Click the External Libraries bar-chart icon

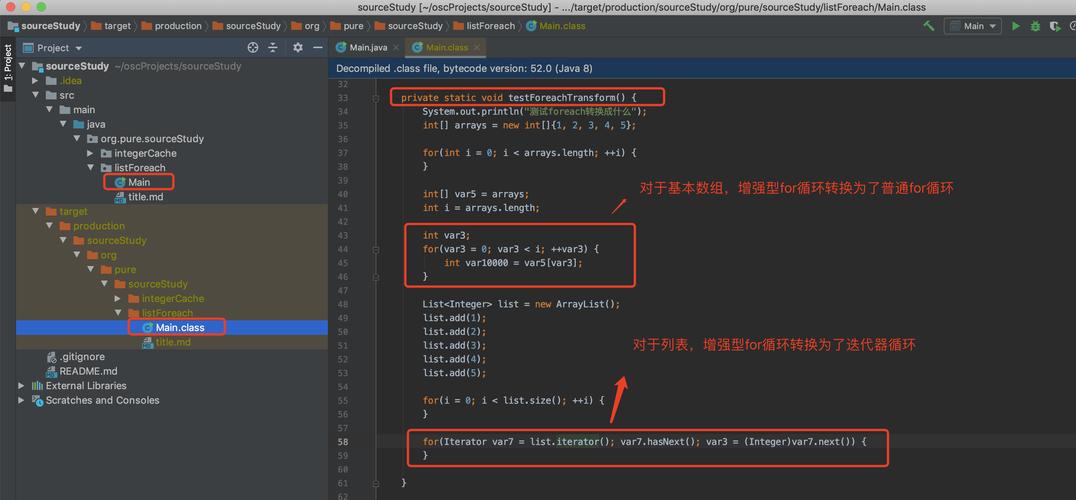tap(38, 385)
